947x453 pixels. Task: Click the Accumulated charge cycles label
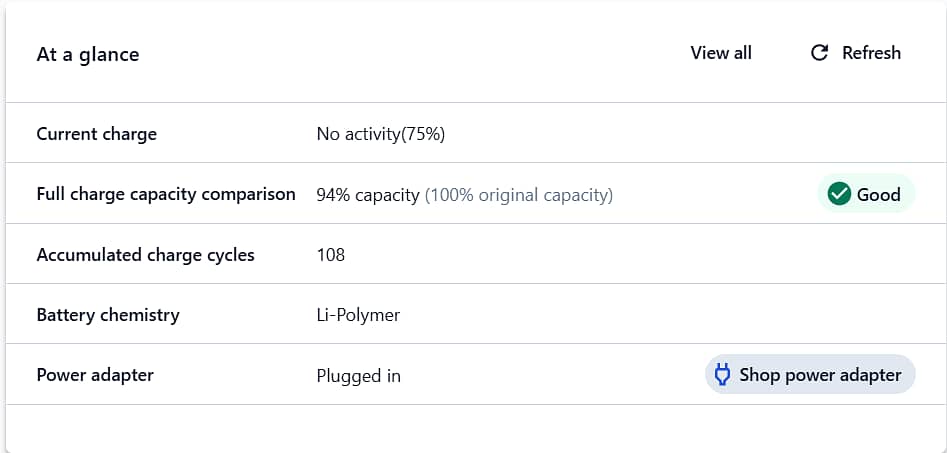click(146, 255)
